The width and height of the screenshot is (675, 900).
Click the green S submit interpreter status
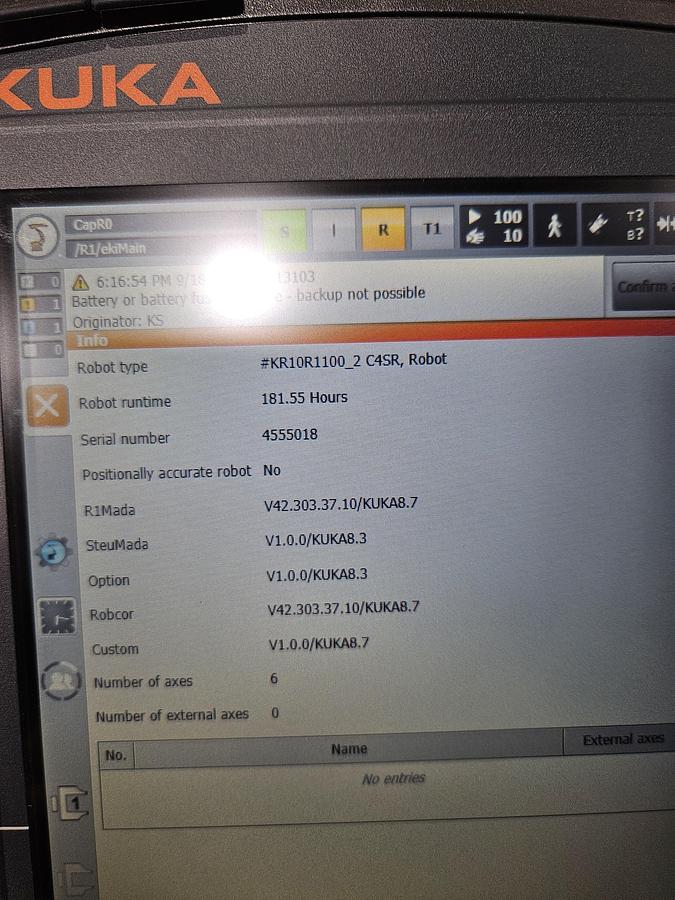284,231
